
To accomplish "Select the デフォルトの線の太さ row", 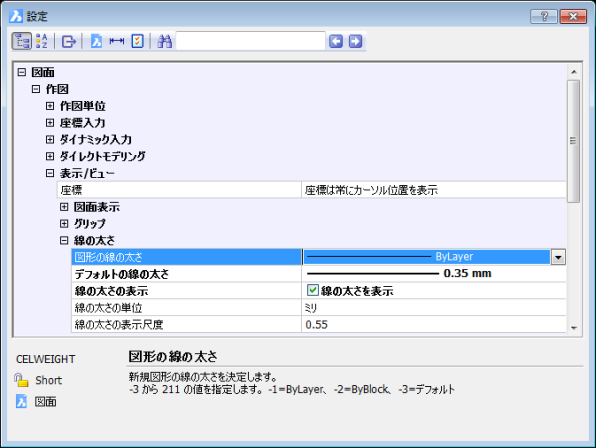I will coord(319,274).
